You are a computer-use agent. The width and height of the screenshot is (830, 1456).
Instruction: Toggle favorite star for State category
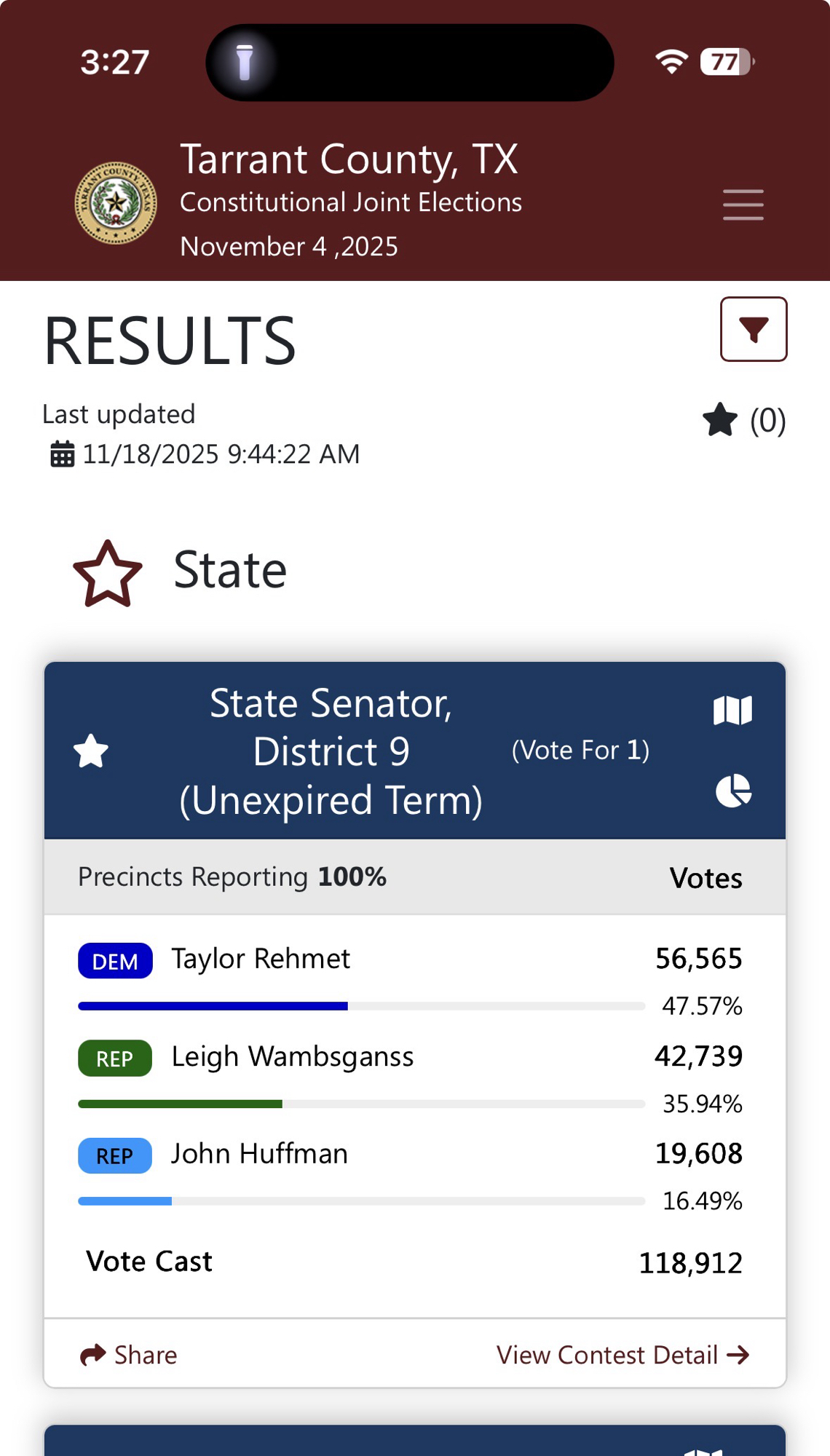pos(108,574)
